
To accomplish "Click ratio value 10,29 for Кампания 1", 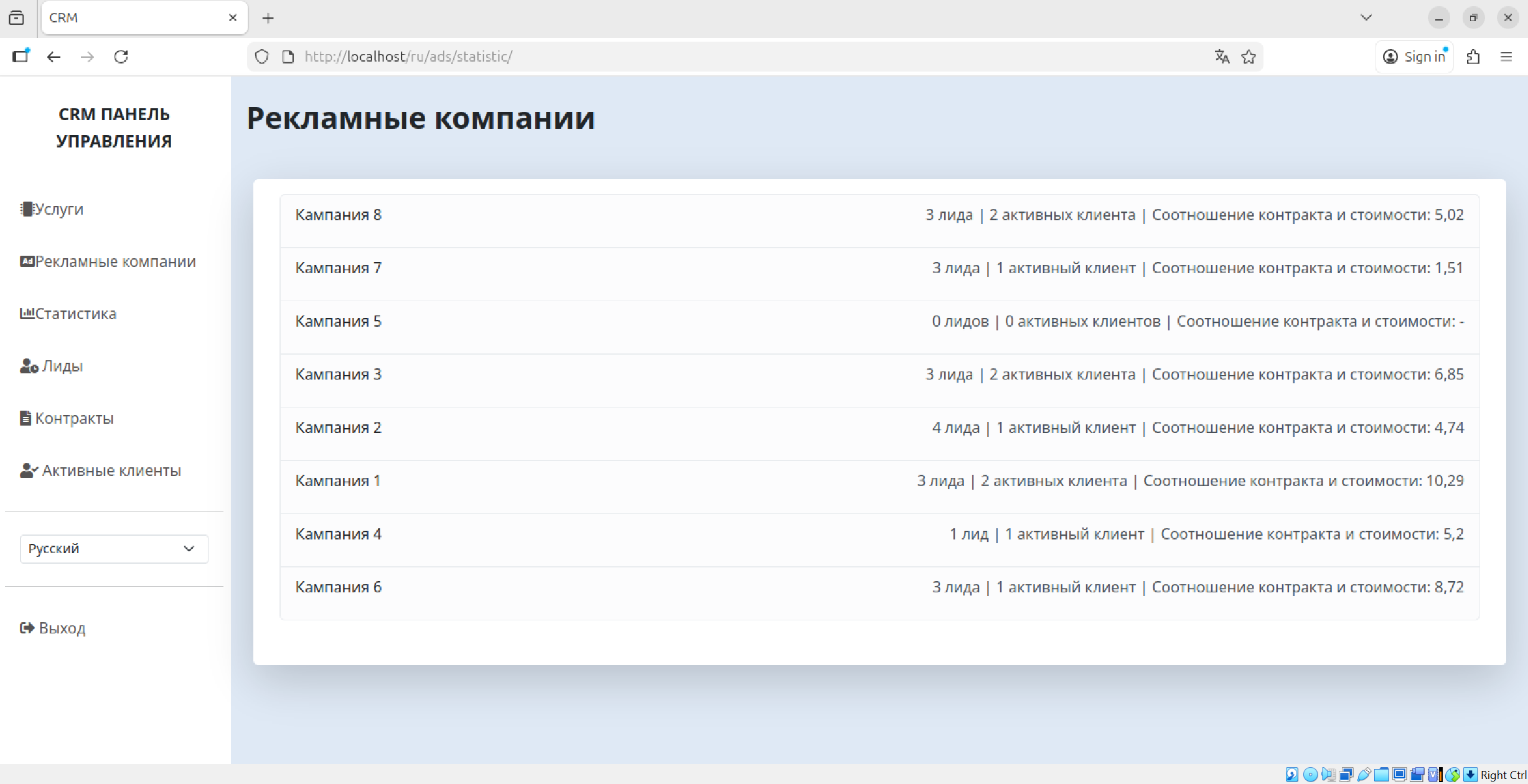I will (1445, 481).
